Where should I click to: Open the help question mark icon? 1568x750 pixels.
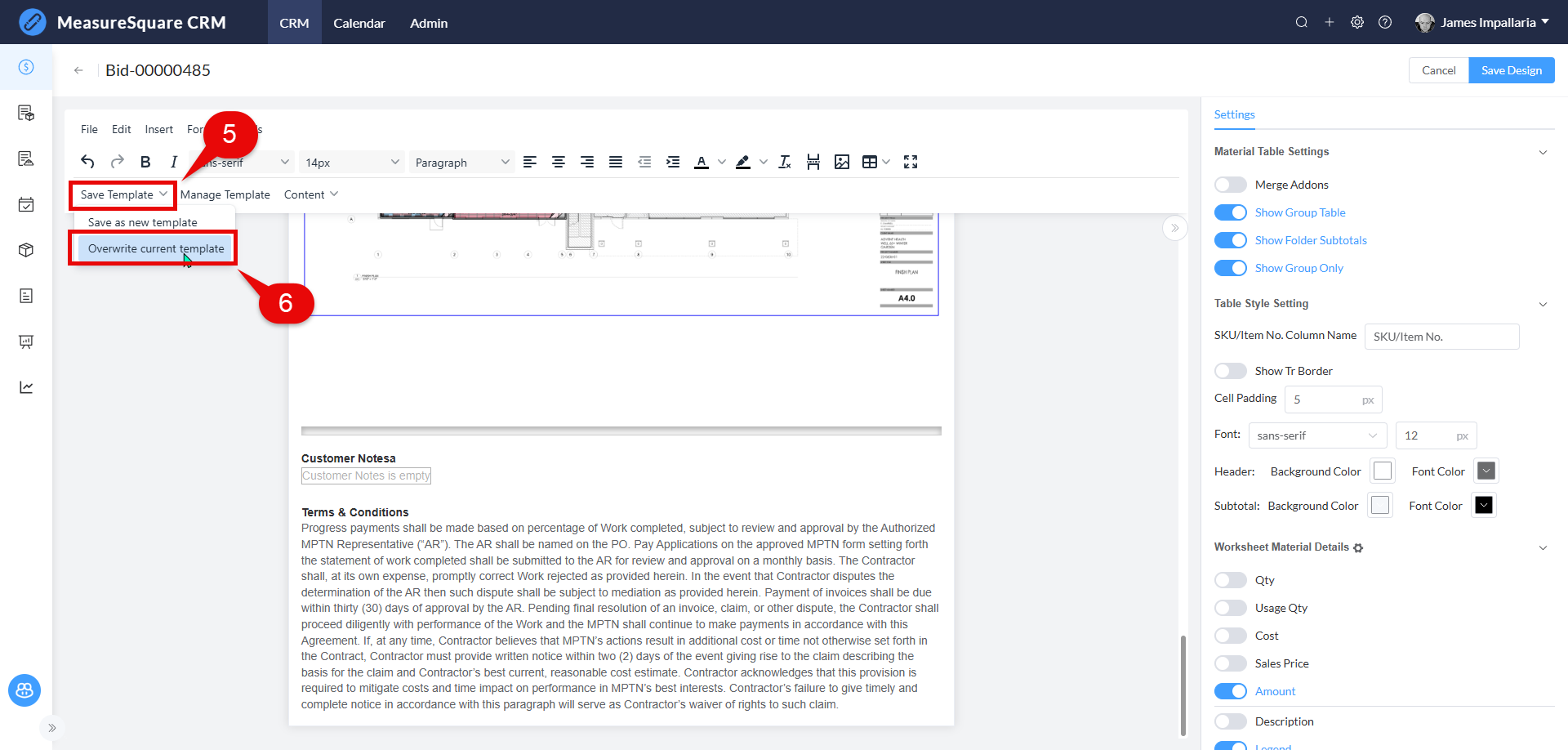[1385, 22]
